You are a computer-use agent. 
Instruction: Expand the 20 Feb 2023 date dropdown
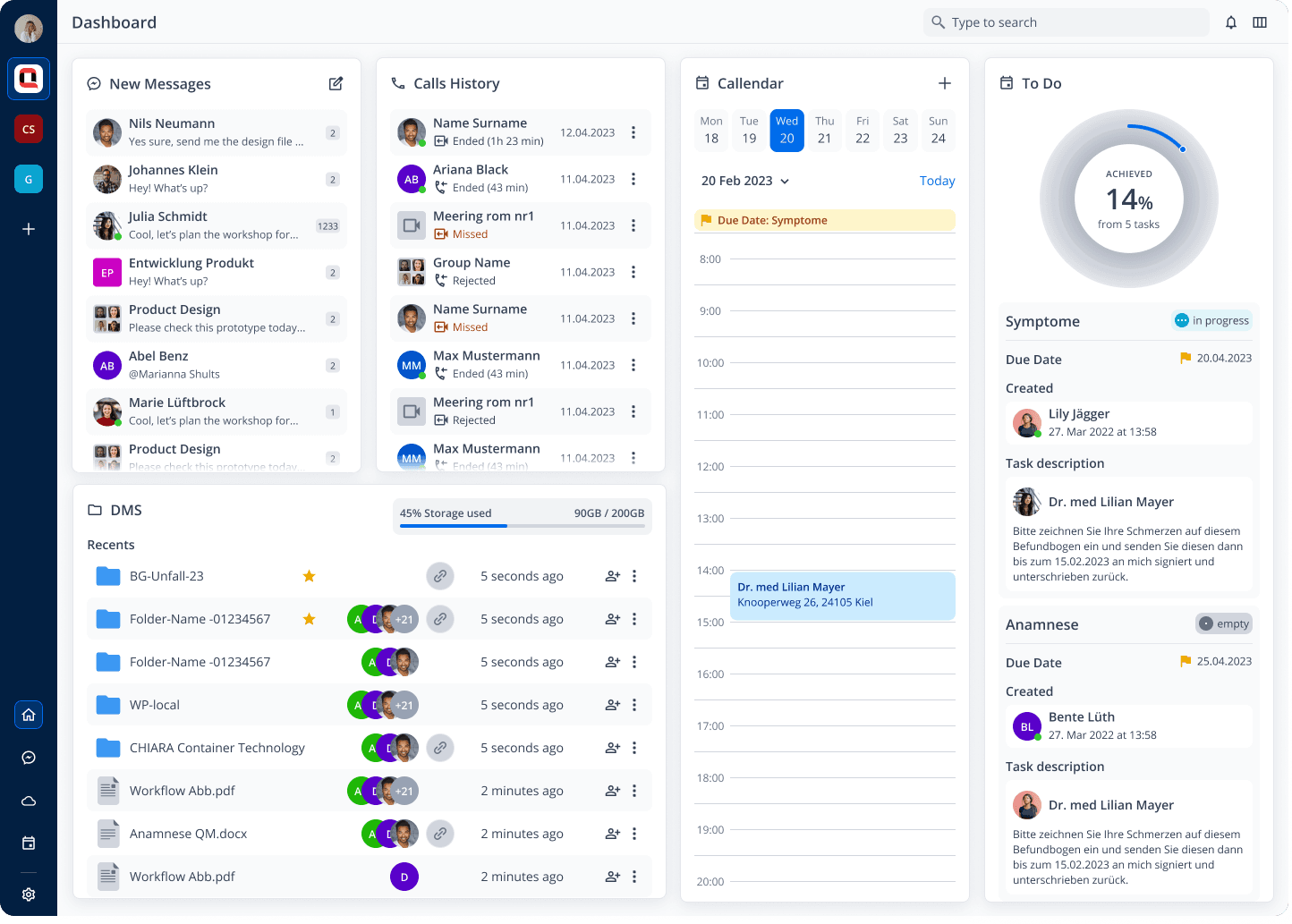coord(745,181)
